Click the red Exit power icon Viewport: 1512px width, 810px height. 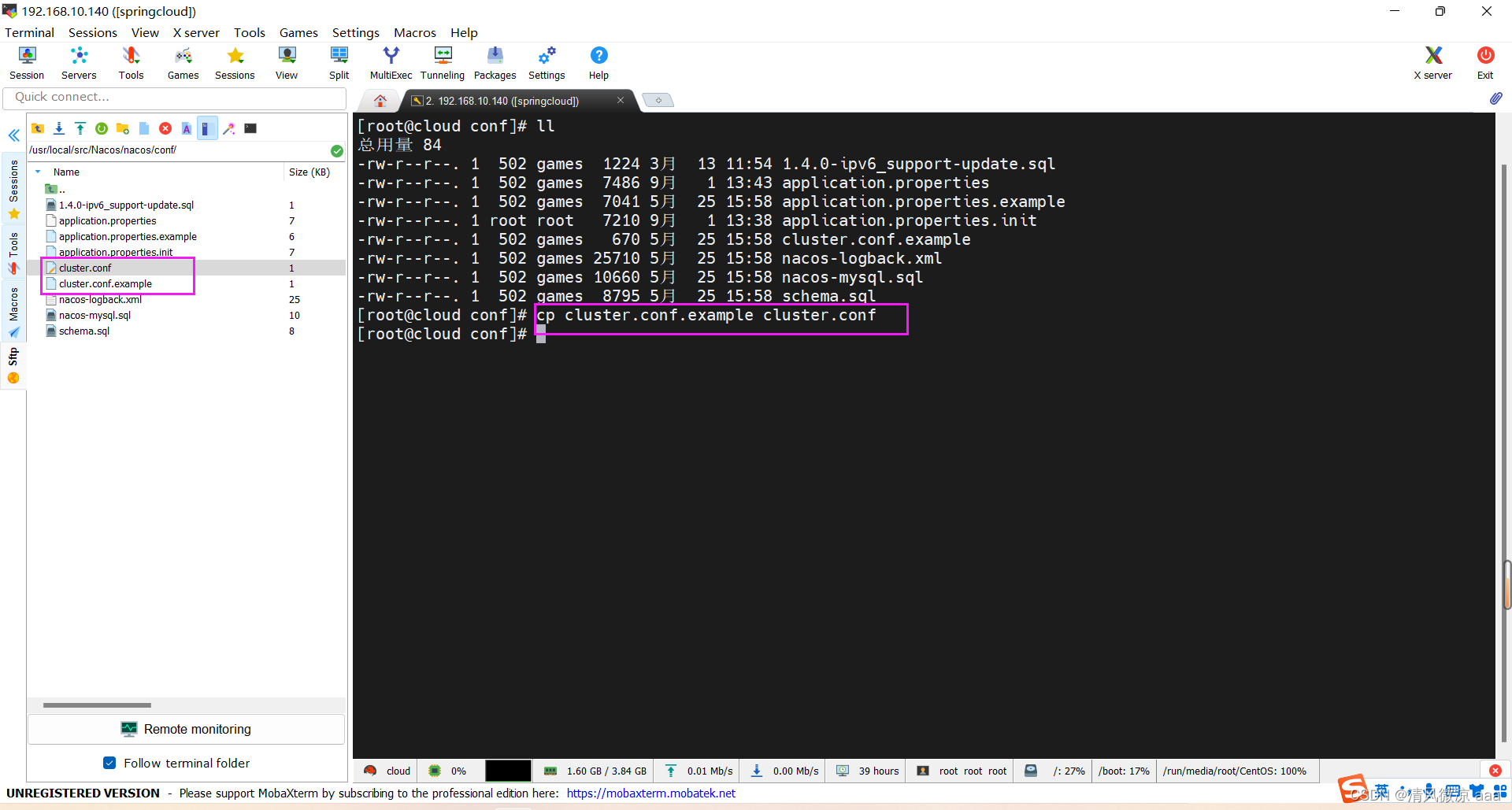1485,63
